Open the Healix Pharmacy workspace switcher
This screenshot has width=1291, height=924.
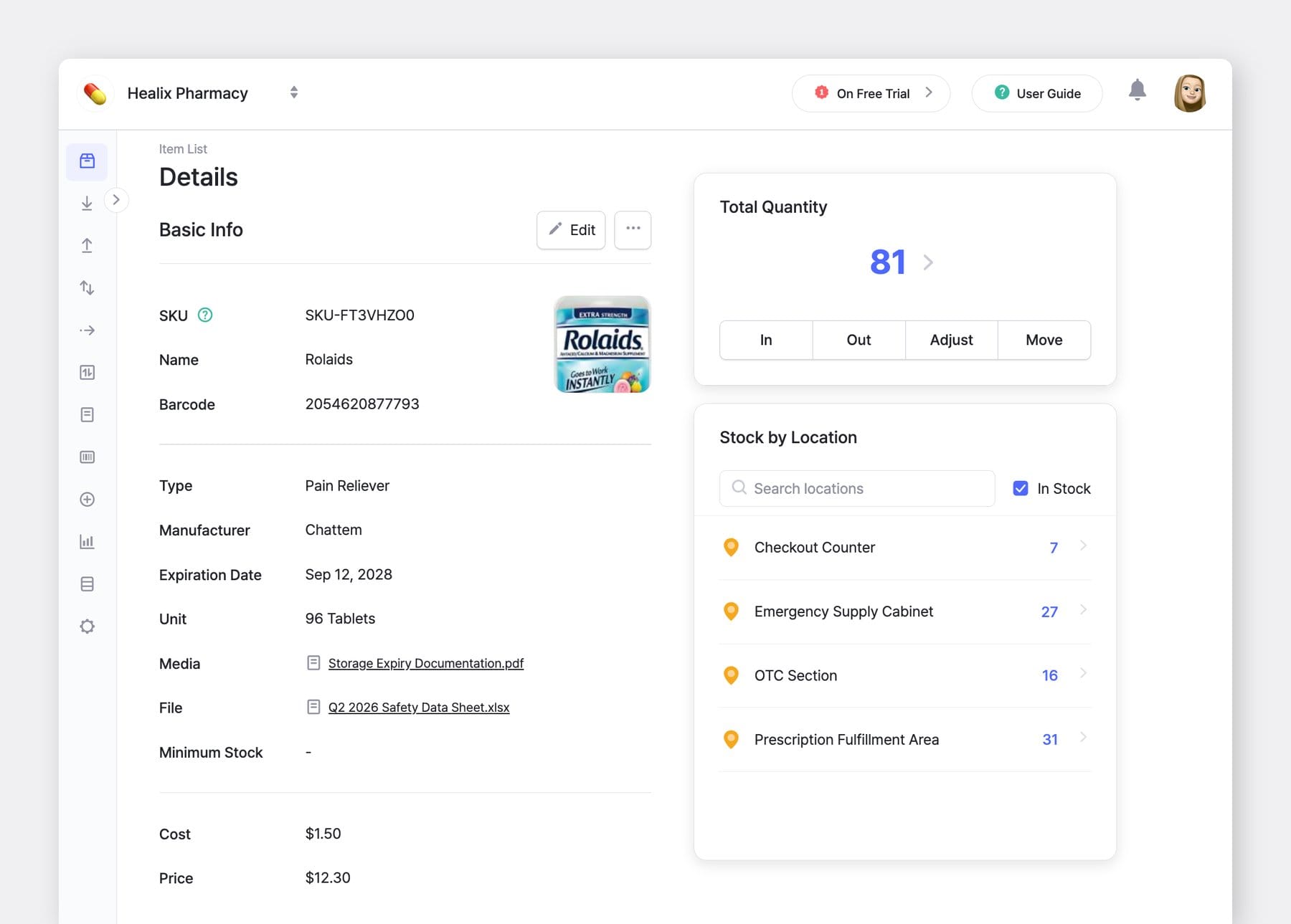(294, 92)
